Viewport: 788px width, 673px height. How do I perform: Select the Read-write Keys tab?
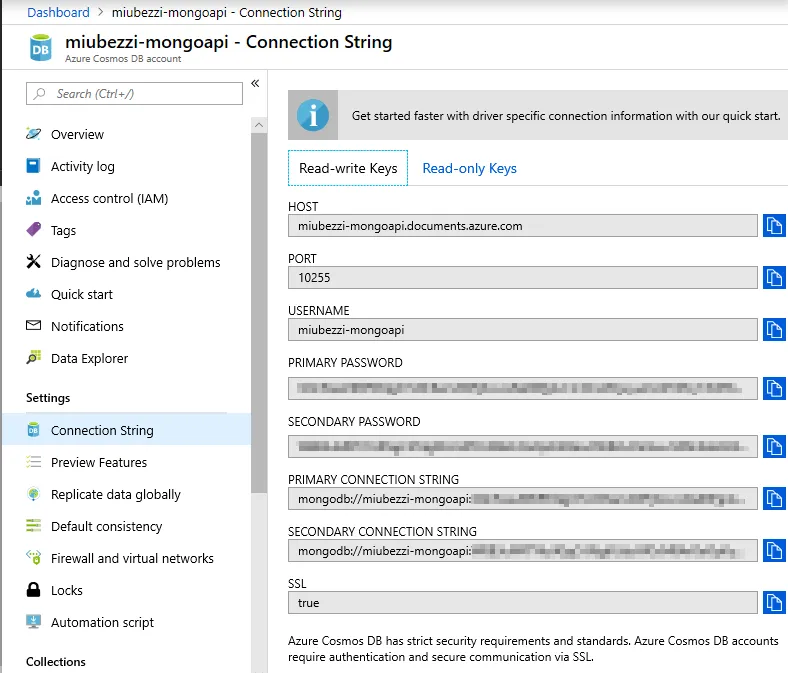tap(348, 168)
